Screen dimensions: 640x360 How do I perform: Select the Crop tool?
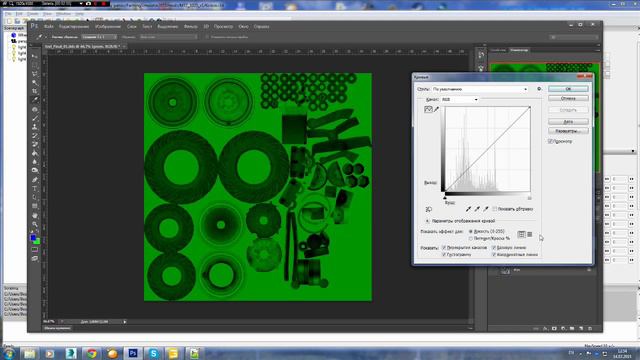tap(35, 91)
